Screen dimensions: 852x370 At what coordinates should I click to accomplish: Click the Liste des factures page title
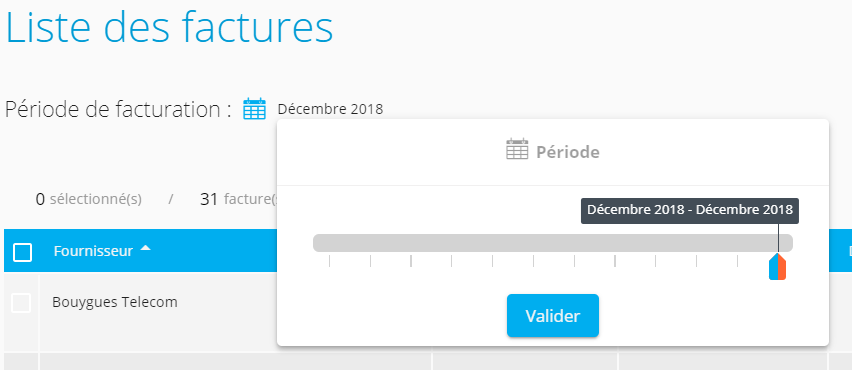tap(169, 27)
